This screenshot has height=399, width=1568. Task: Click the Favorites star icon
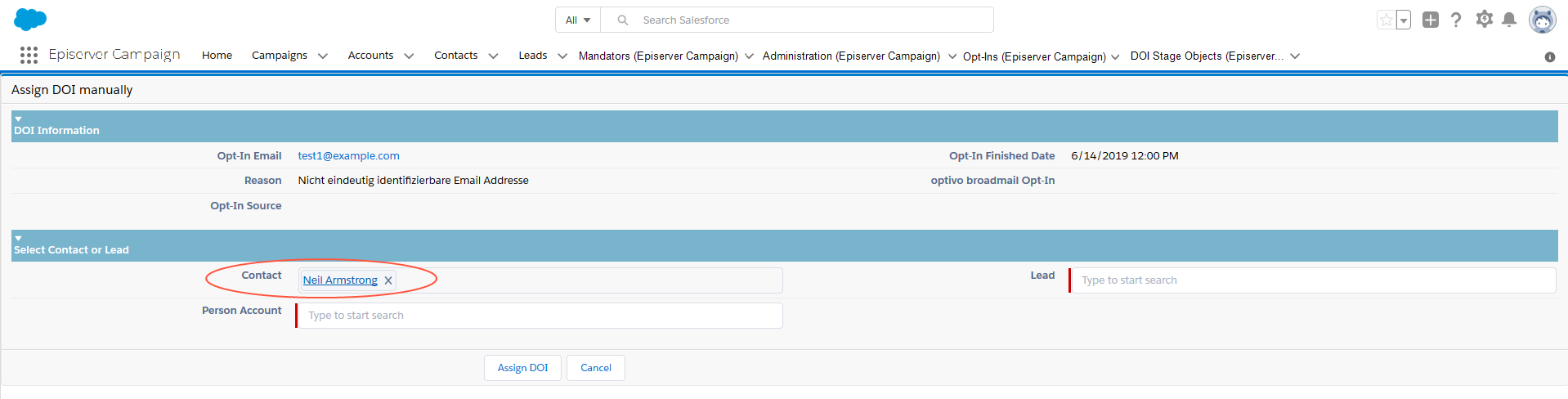1386,20
